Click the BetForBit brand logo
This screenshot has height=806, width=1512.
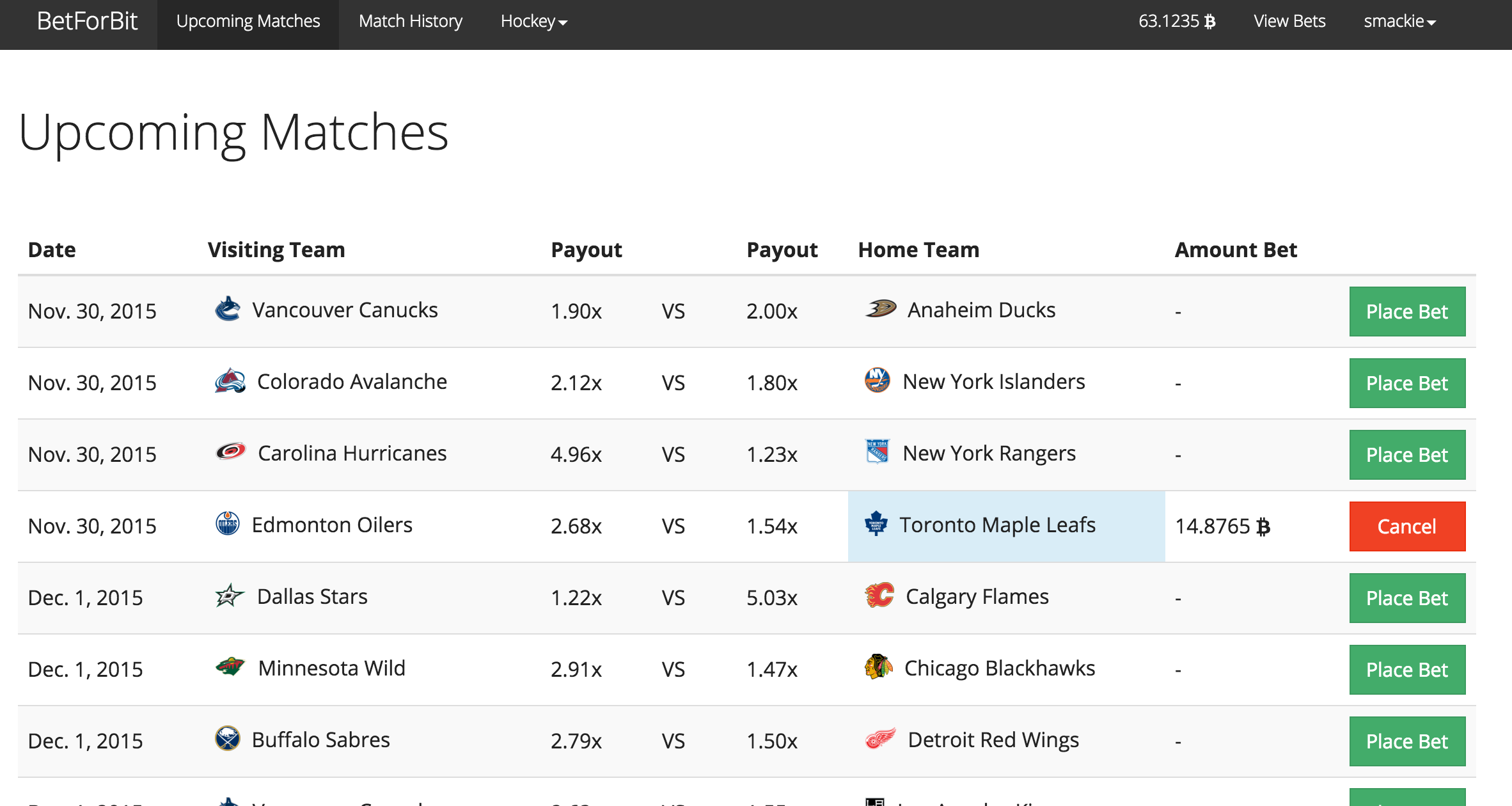point(87,22)
